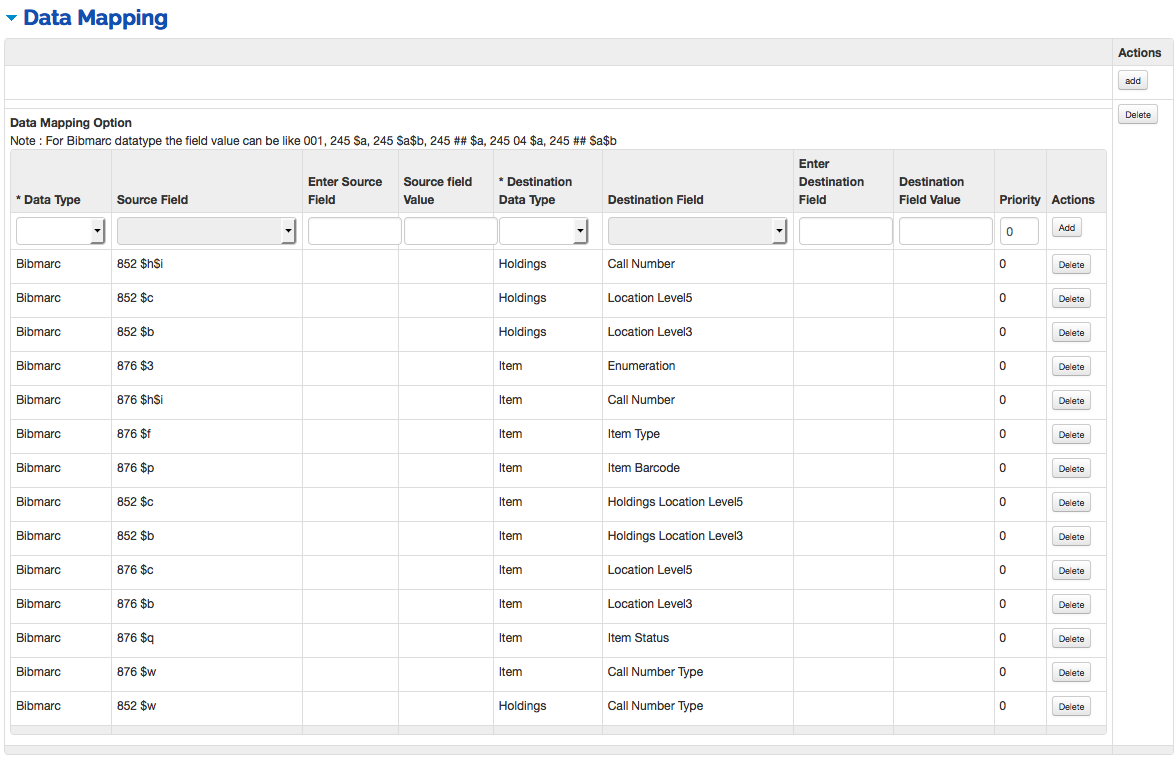The width and height of the screenshot is (1176, 758).
Task: Remove the Holdings Location Level5 Item row
Action: 1070,503
